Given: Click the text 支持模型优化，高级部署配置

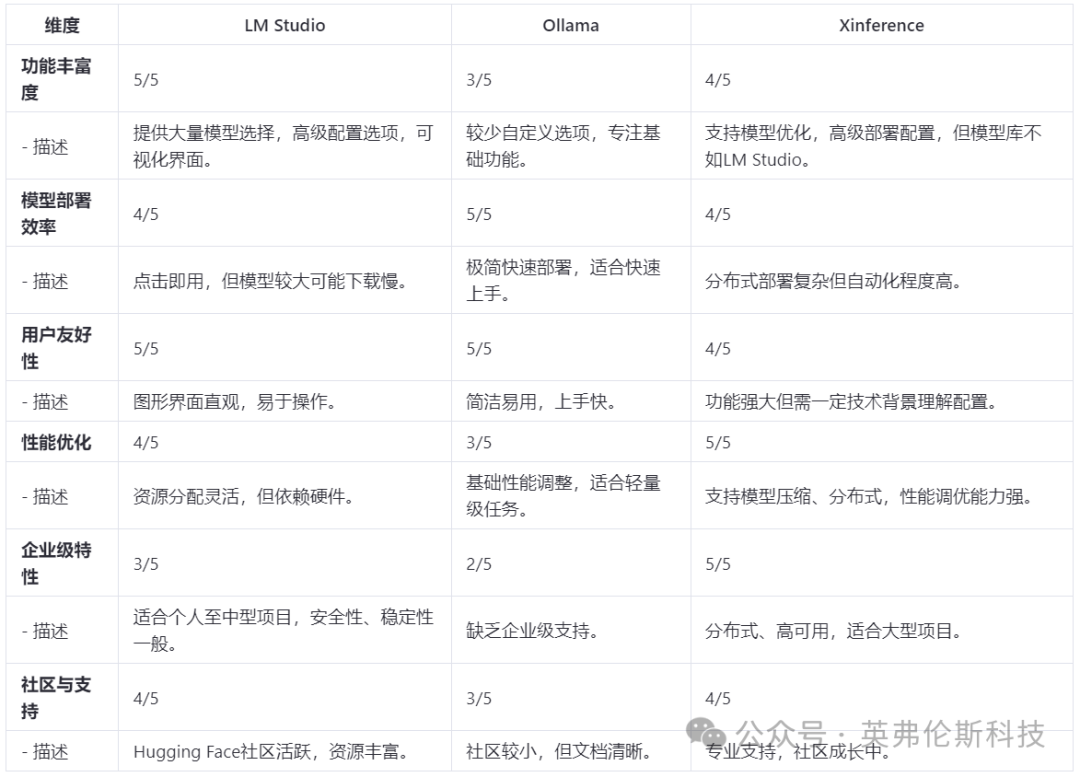Looking at the screenshot, I should pyautogui.click(x=820, y=133).
